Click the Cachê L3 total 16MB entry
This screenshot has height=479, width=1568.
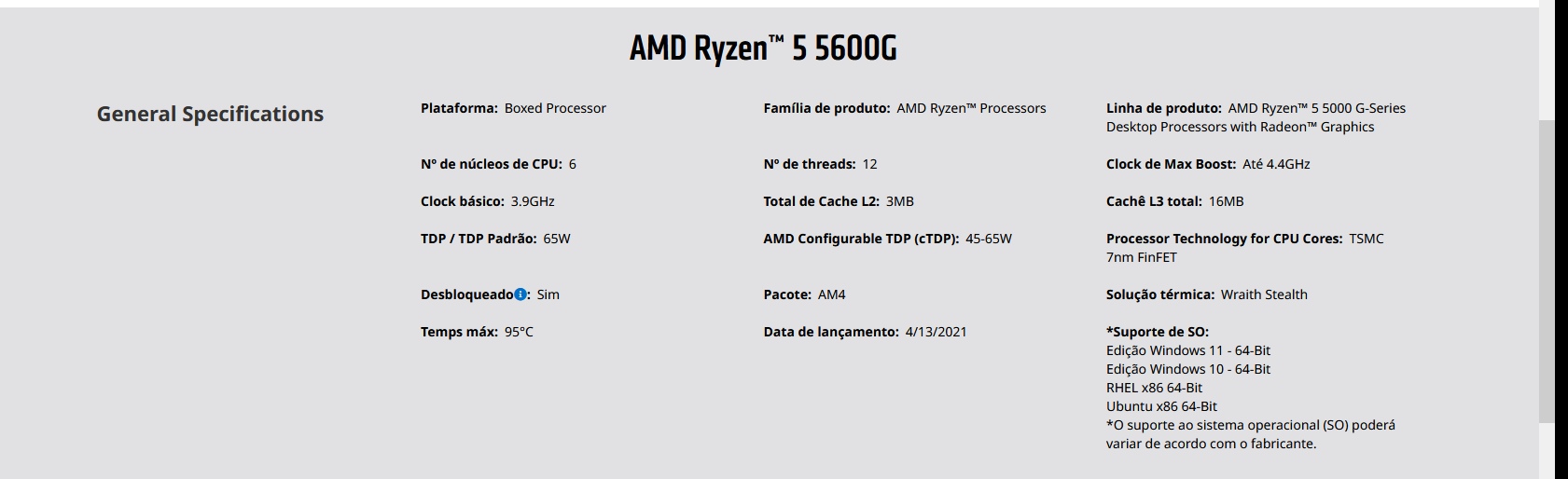pos(1175,201)
